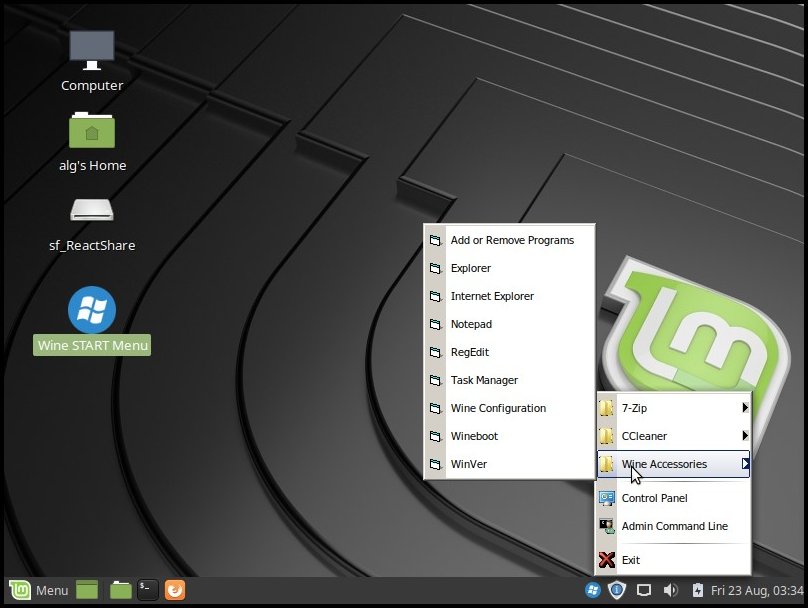Click the icon beside Explorer
This screenshot has width=808, height=608.
coord(435,268)
